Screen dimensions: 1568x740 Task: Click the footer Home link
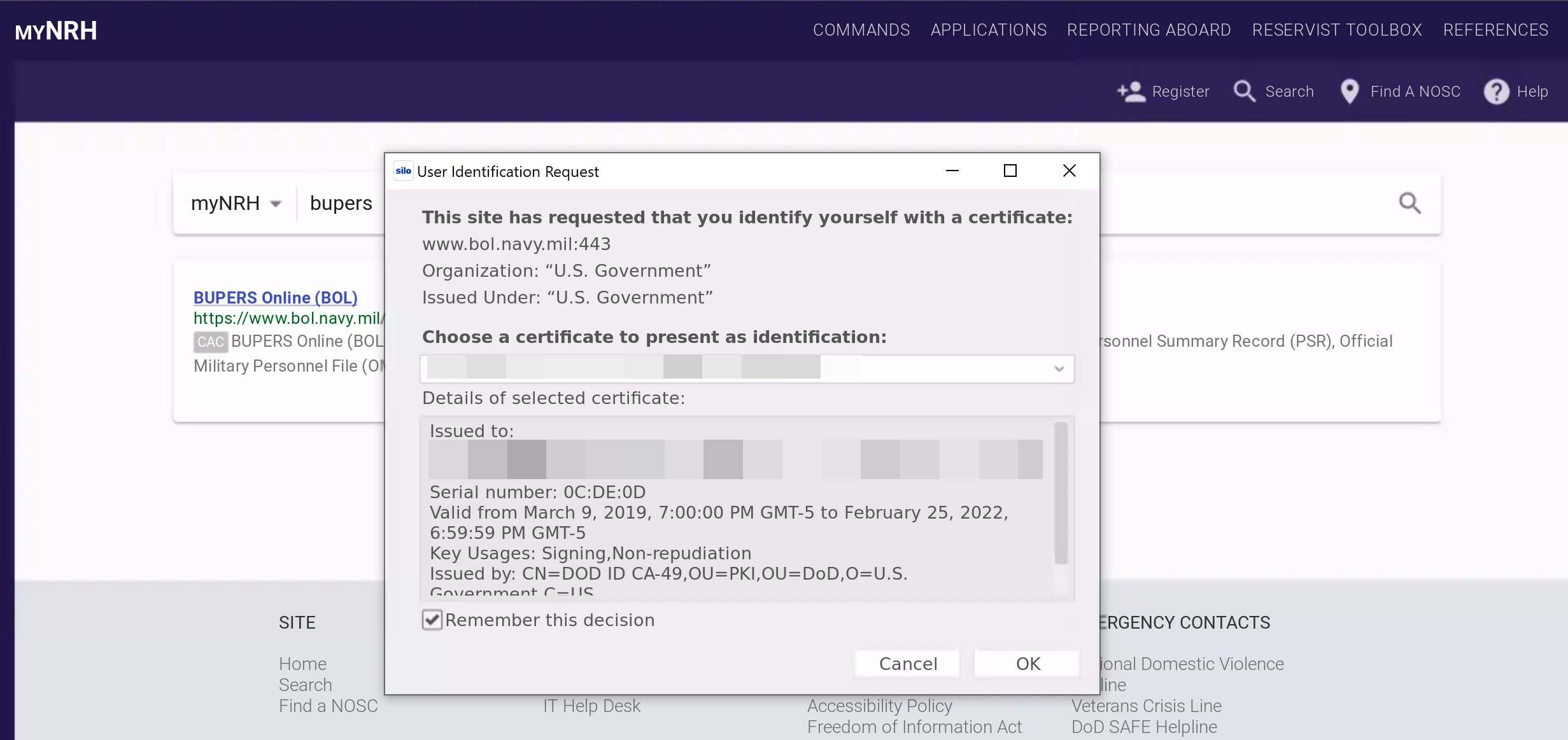tap(302, 664)
